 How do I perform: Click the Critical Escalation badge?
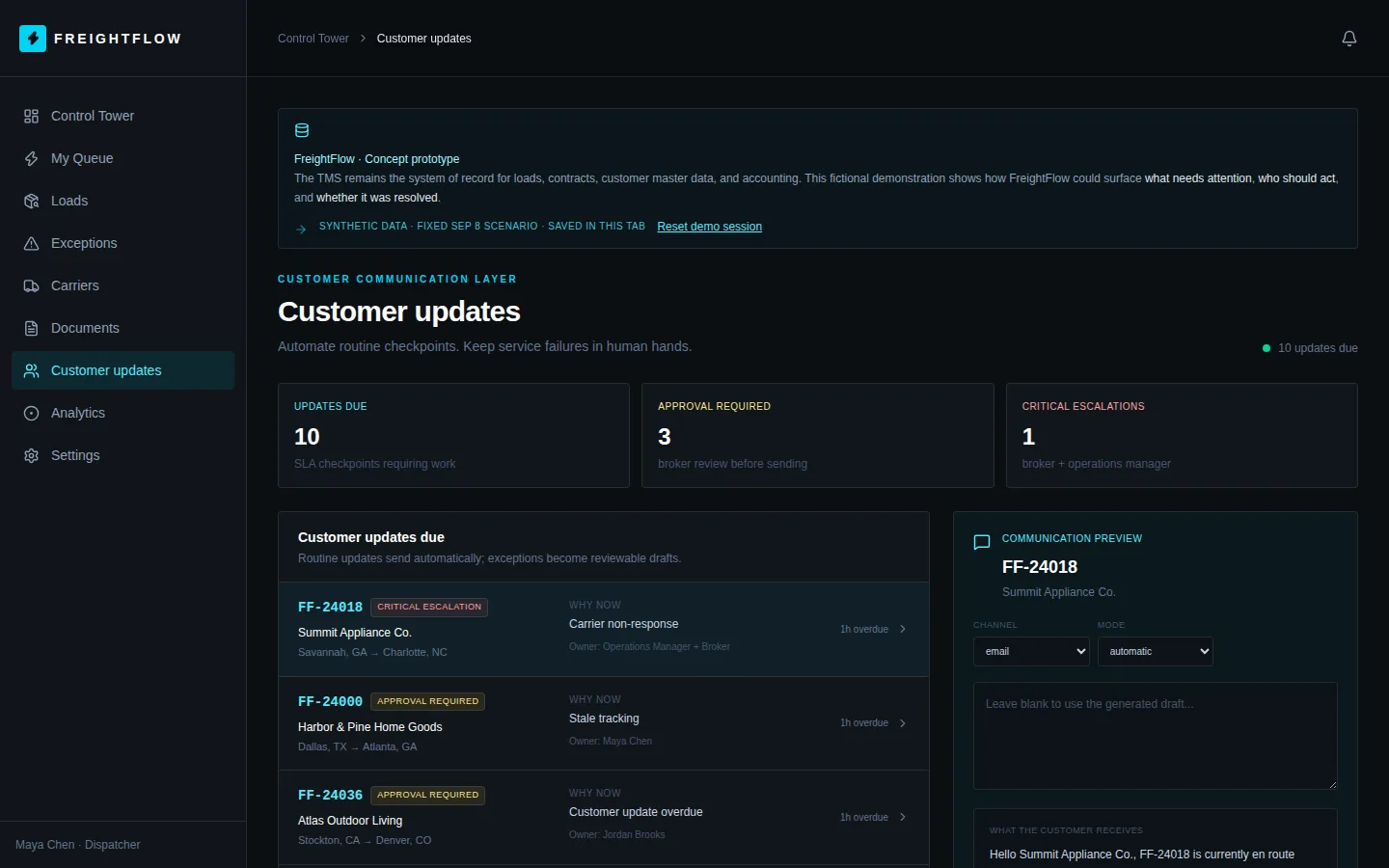[x=429, y=607]
